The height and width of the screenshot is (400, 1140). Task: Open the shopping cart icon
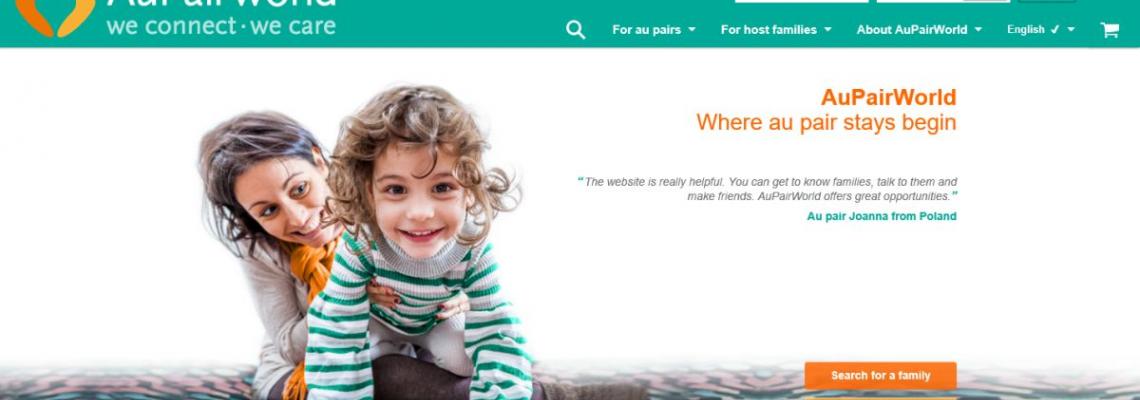(x=1109, y=30)
